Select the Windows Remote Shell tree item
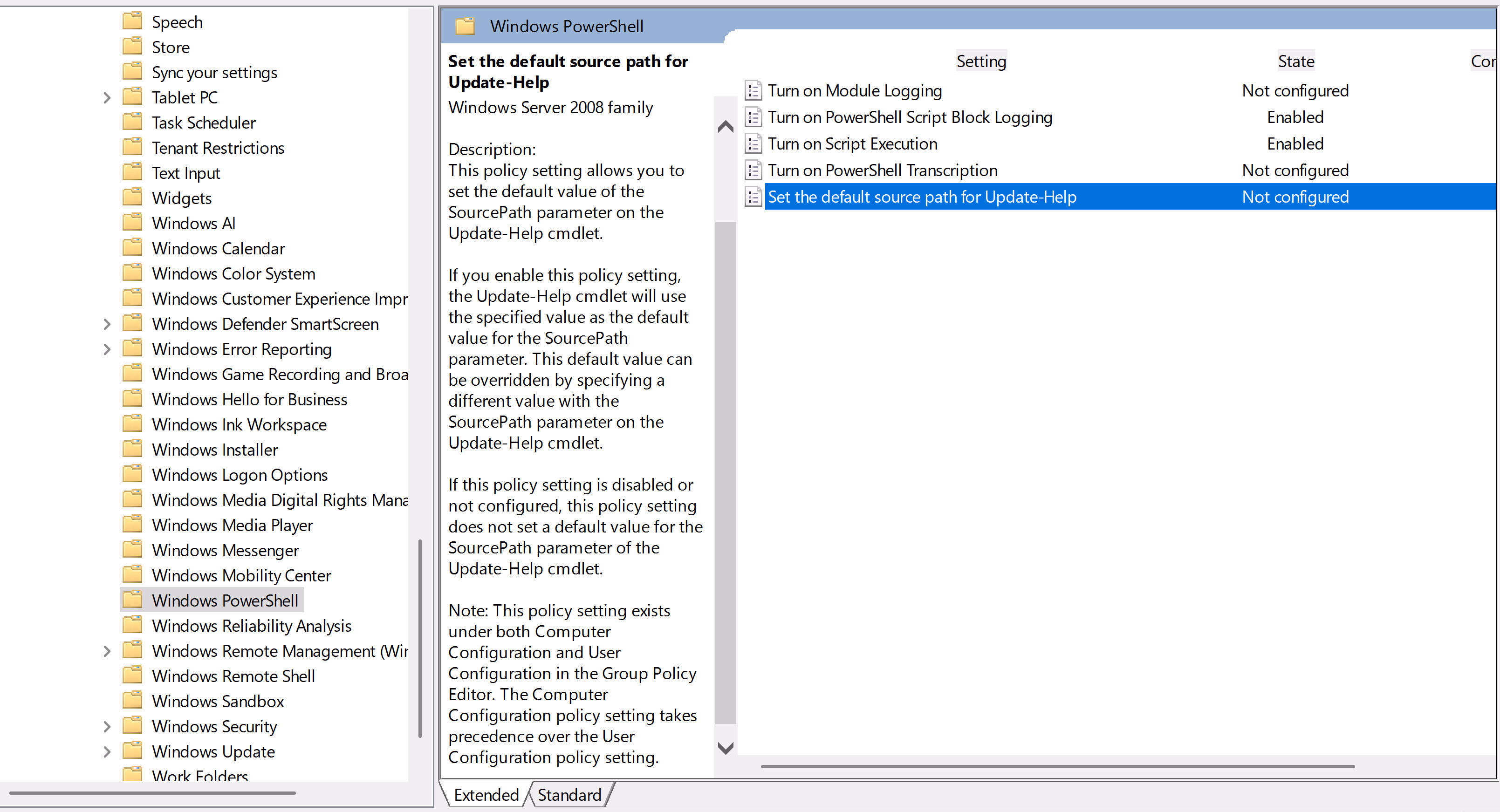Screen dimensions: 1500x812 [233, 676]
